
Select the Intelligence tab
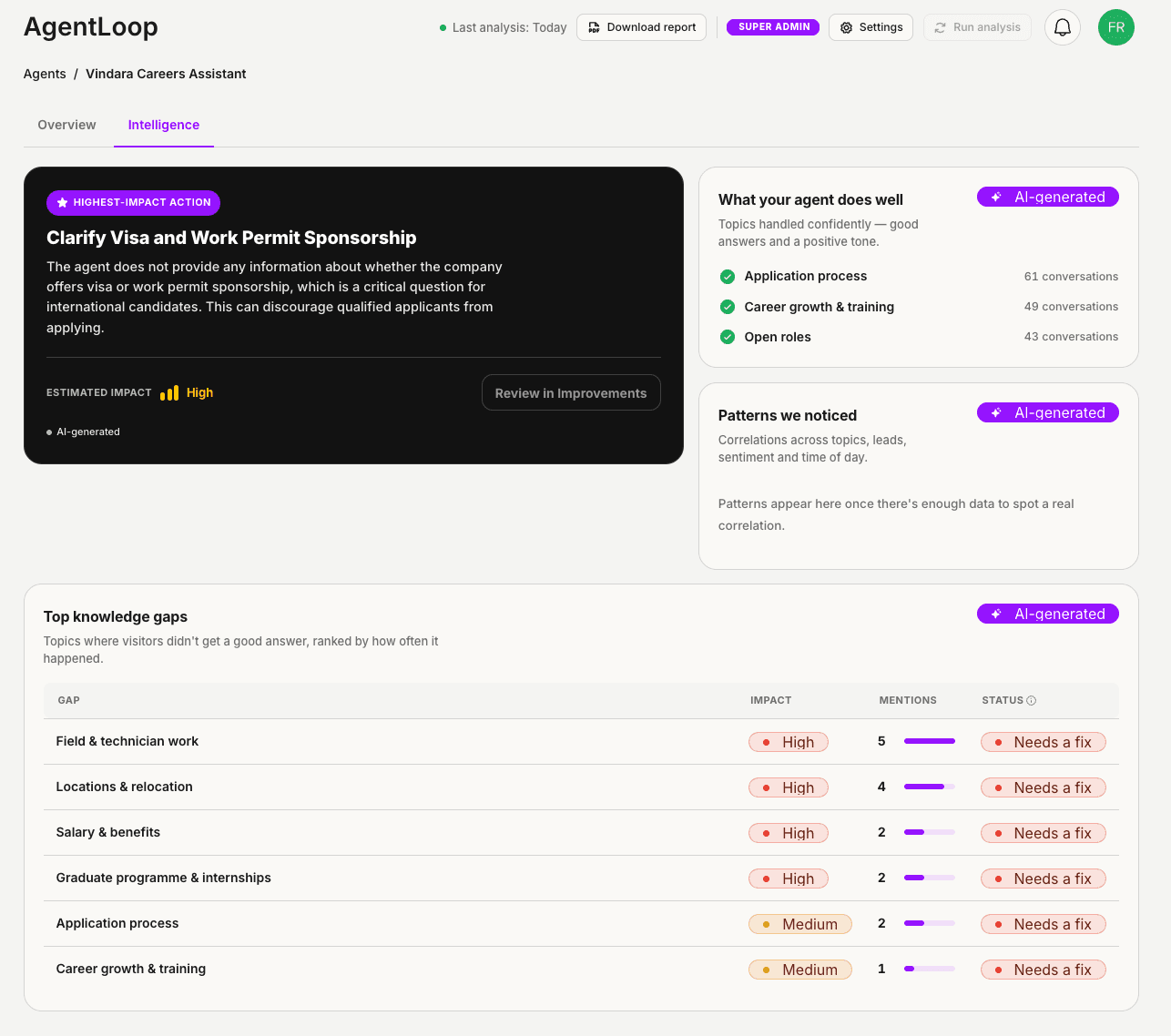pos(164,125)
